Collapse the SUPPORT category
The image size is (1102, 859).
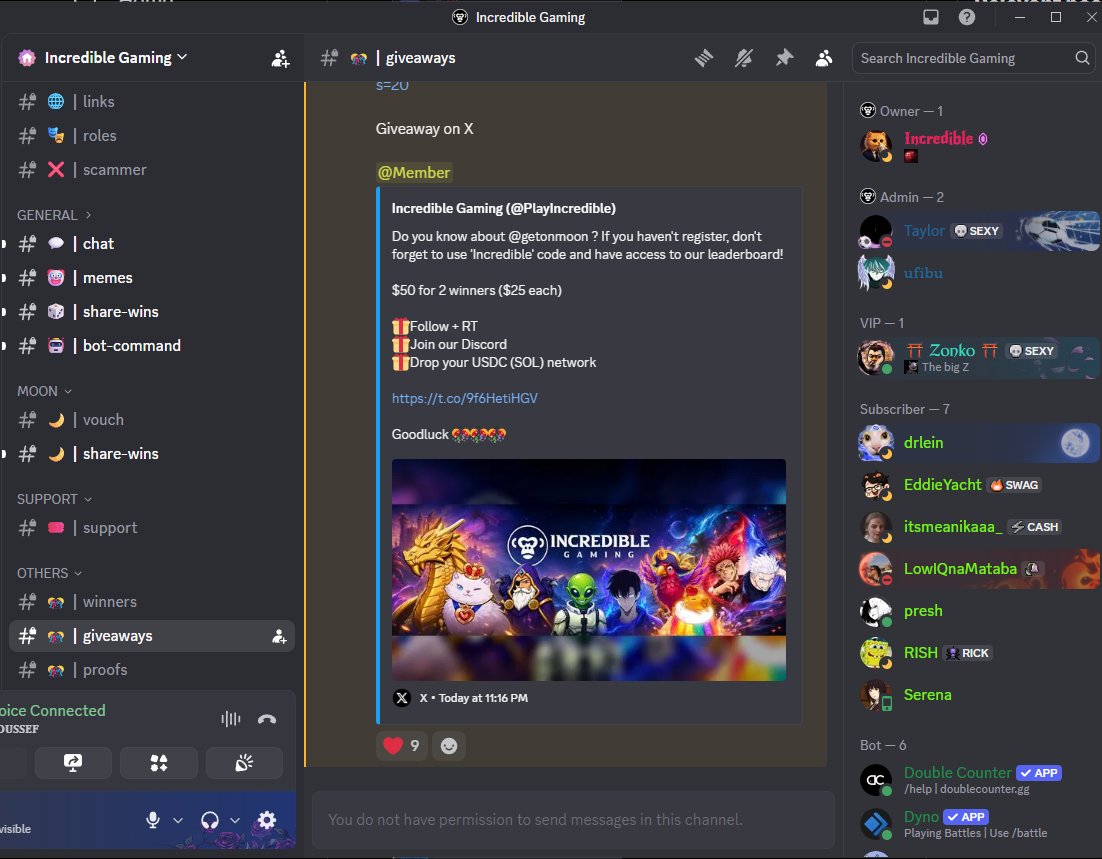click(54, 499)
